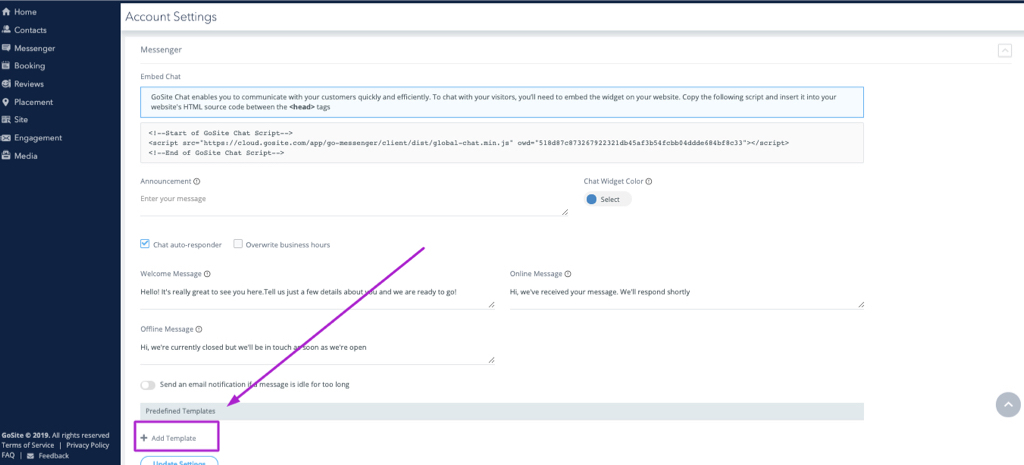Click the Messenger section heading
1024x465 pixels.
point(161,50)
